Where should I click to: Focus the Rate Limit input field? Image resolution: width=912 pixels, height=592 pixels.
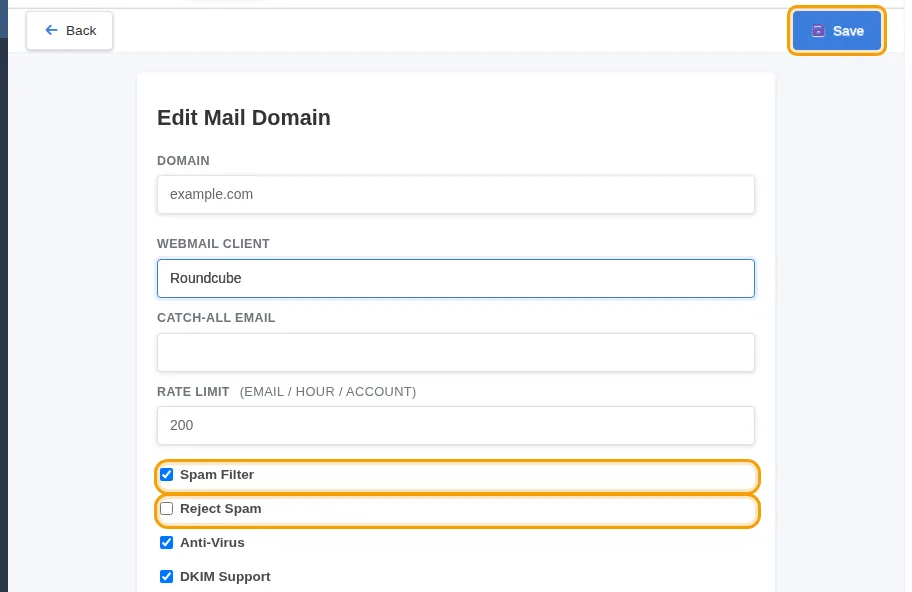tap(455, 425)
